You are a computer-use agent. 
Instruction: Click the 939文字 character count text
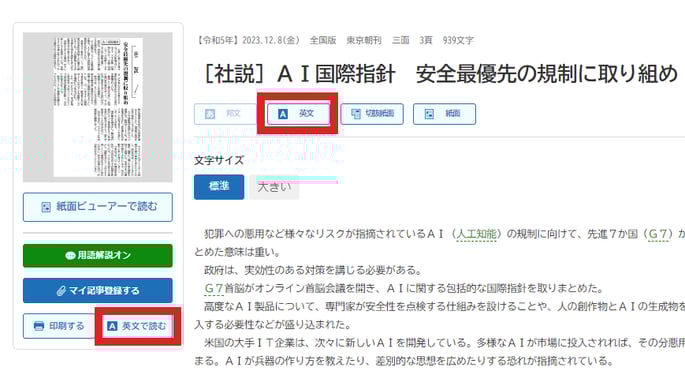pos(458,40)
